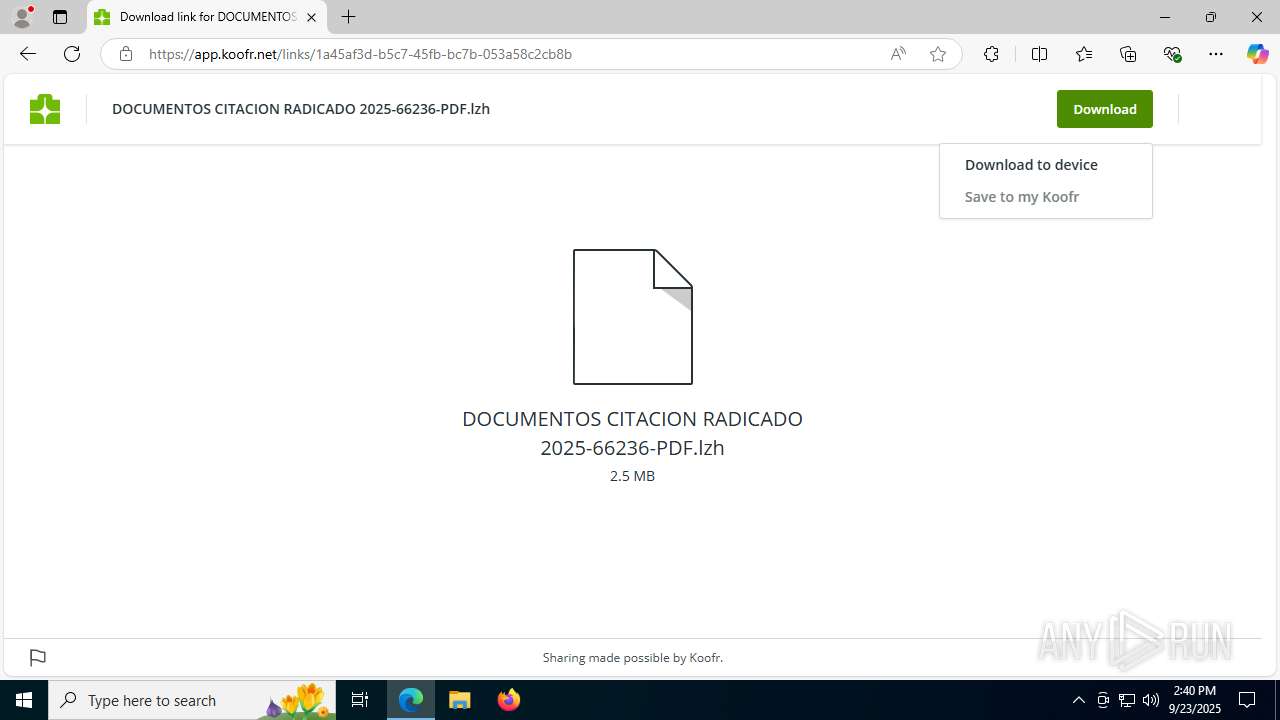Click file name below preview icon
This screenshot has height=720, width=1280.
632,433
